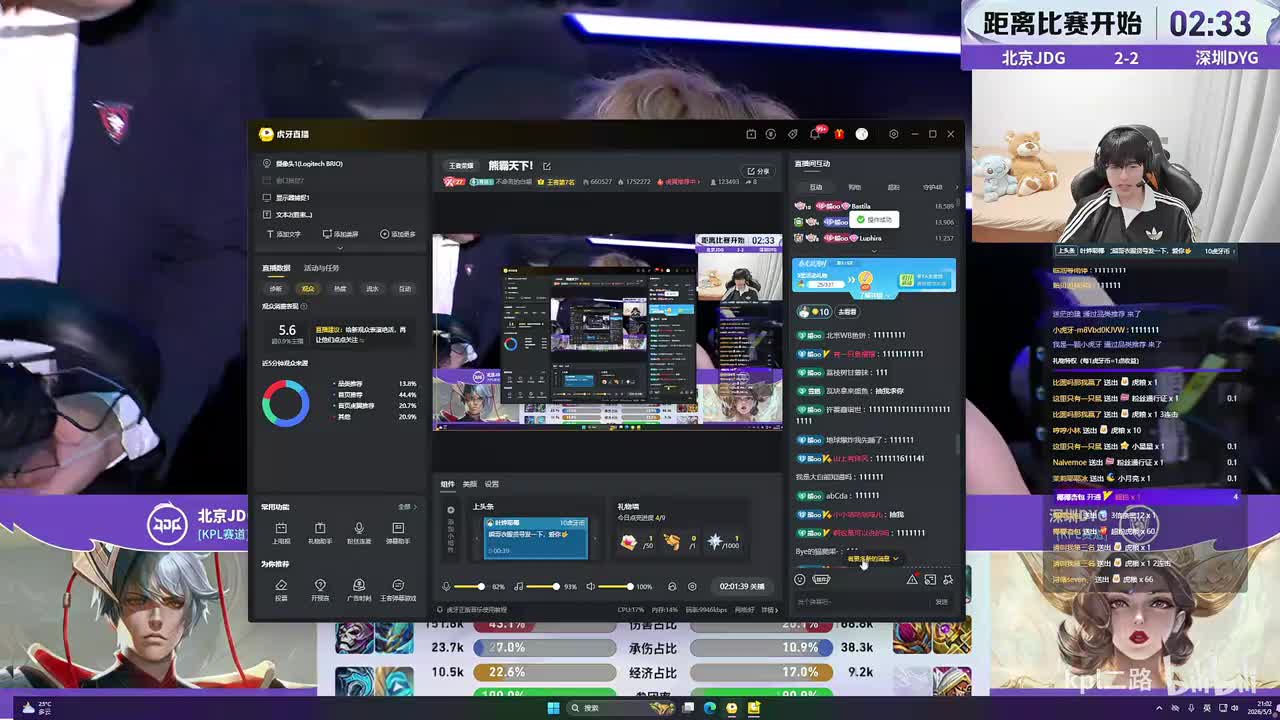Expand 全部 in common functions
1280x720 pixels.
pyautogui.click(x=407, y=507)
